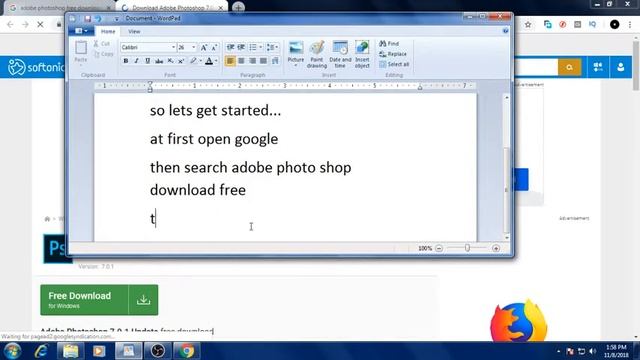Open the Windows Start menu
This screenshot has width=640, height=360.
click(12, 351)
